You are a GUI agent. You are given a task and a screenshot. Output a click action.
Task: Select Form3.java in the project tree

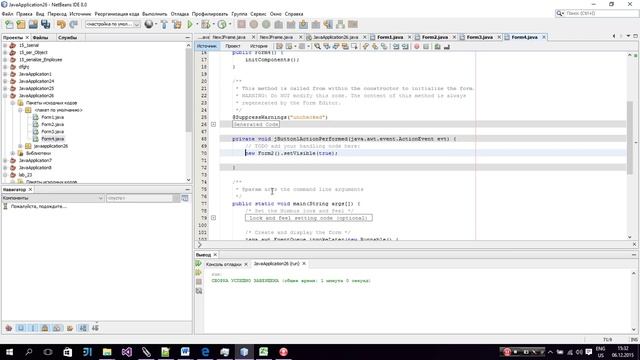click(53, 132)
